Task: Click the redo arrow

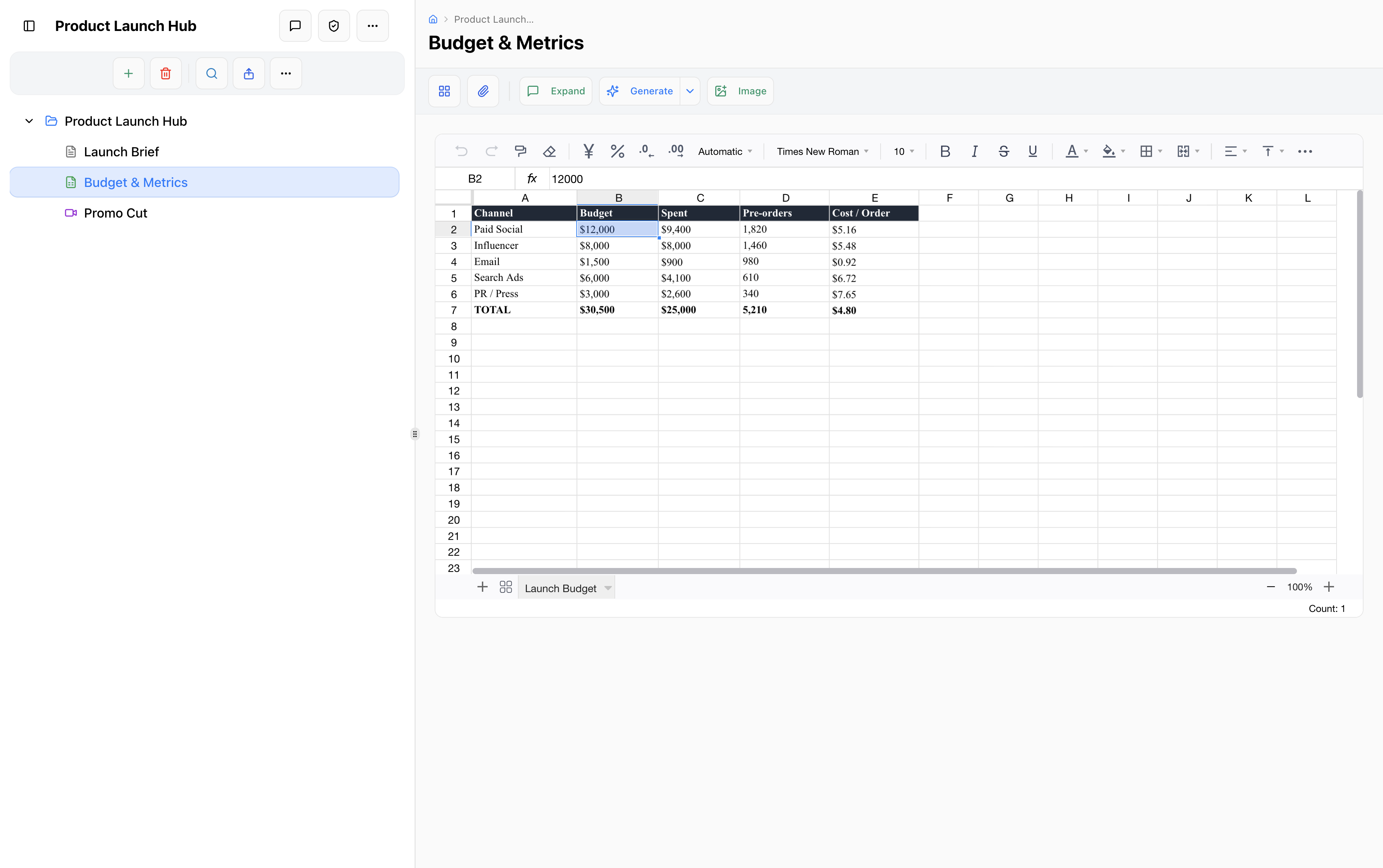Action: (491, 152)
